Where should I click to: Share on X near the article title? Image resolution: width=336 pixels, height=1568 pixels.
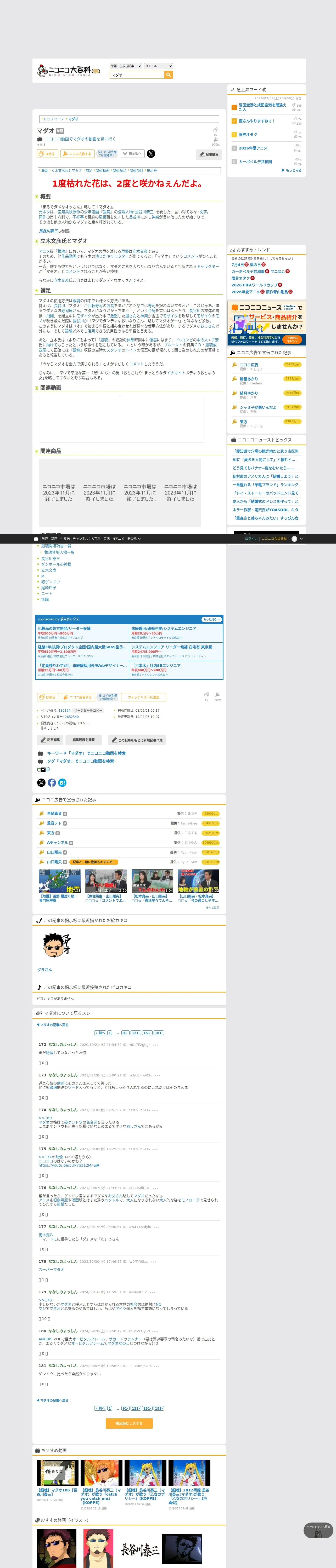[x=151, y=153]
